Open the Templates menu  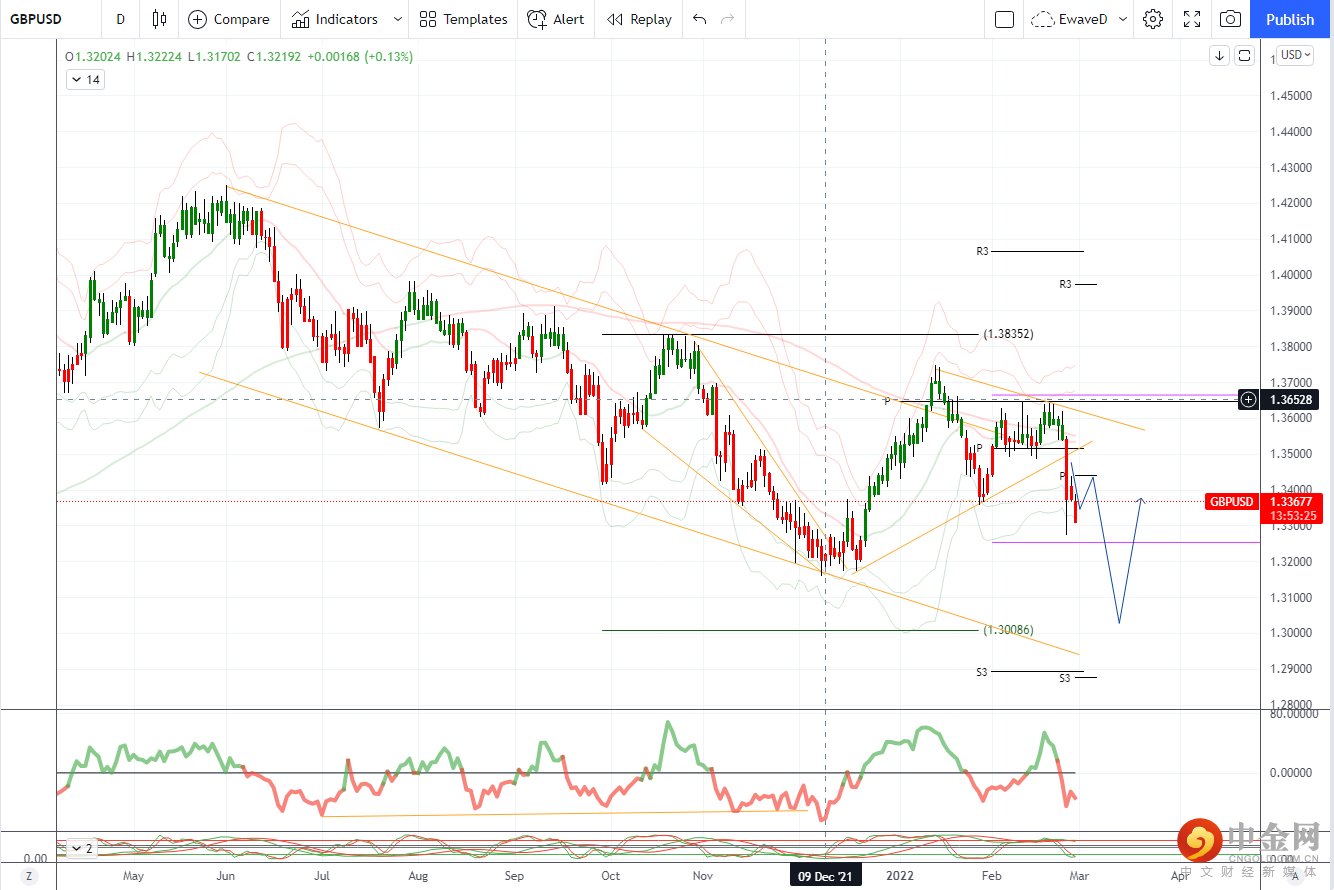[x=463, y=19]
